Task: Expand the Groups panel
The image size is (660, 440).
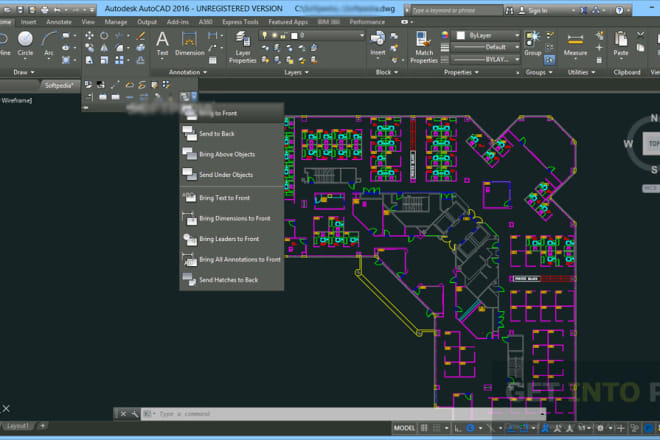Action: click(x=538, y=72)
